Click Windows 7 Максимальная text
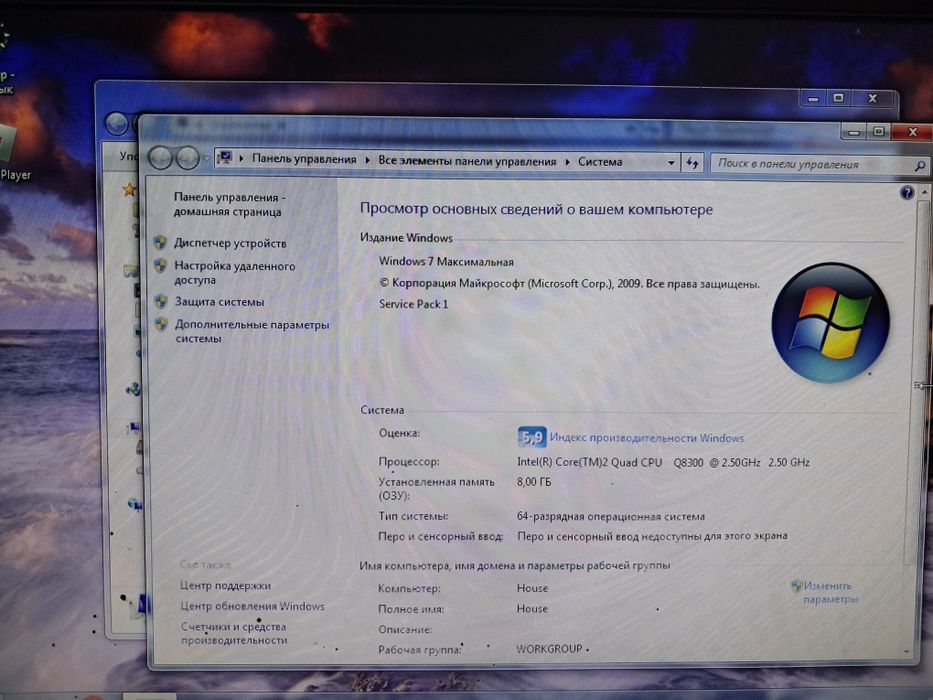The width and height of the screenshot is (933, 700). (x=446, y=261)
